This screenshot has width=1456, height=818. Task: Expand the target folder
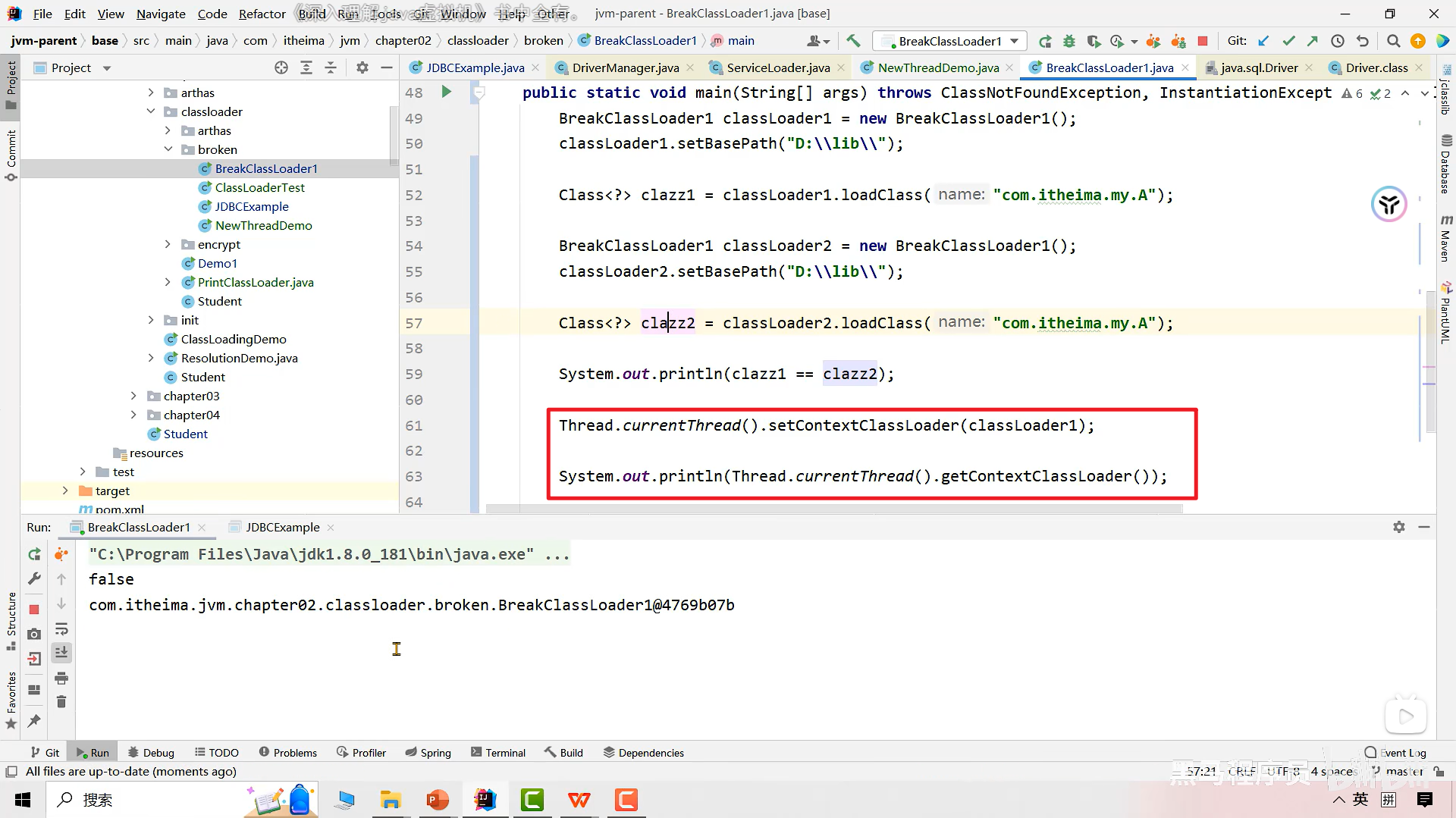click(x=65, y=490)
